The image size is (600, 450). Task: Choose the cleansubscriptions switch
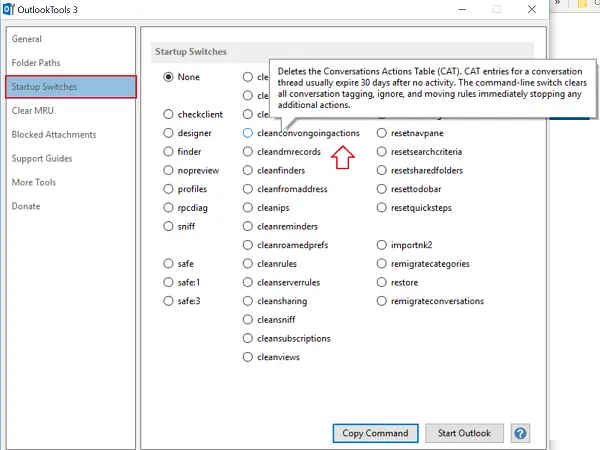(248, 338)
